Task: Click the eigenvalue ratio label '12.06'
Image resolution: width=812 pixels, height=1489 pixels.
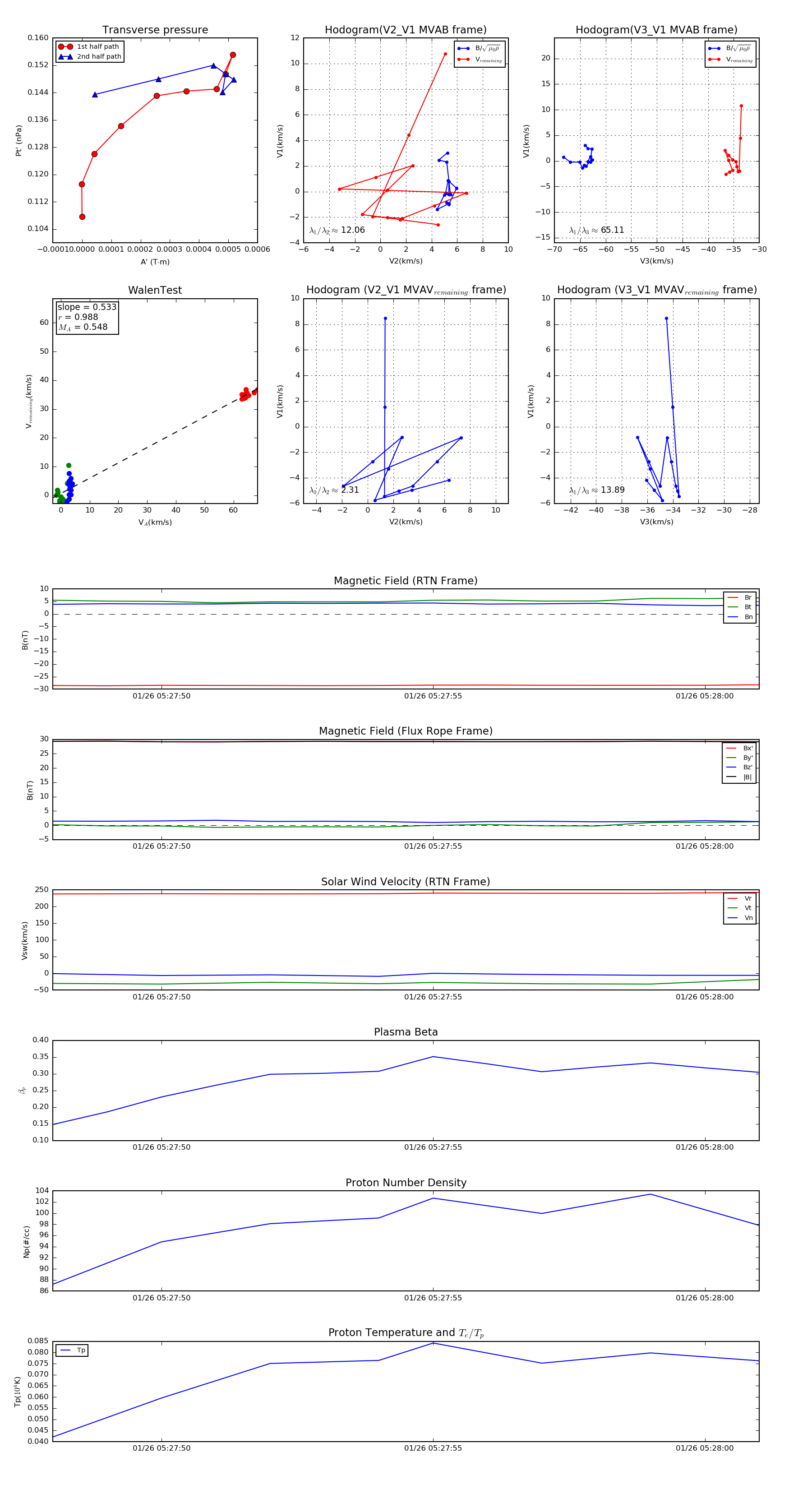Action: pyautogui.click(x=337, y=230)
